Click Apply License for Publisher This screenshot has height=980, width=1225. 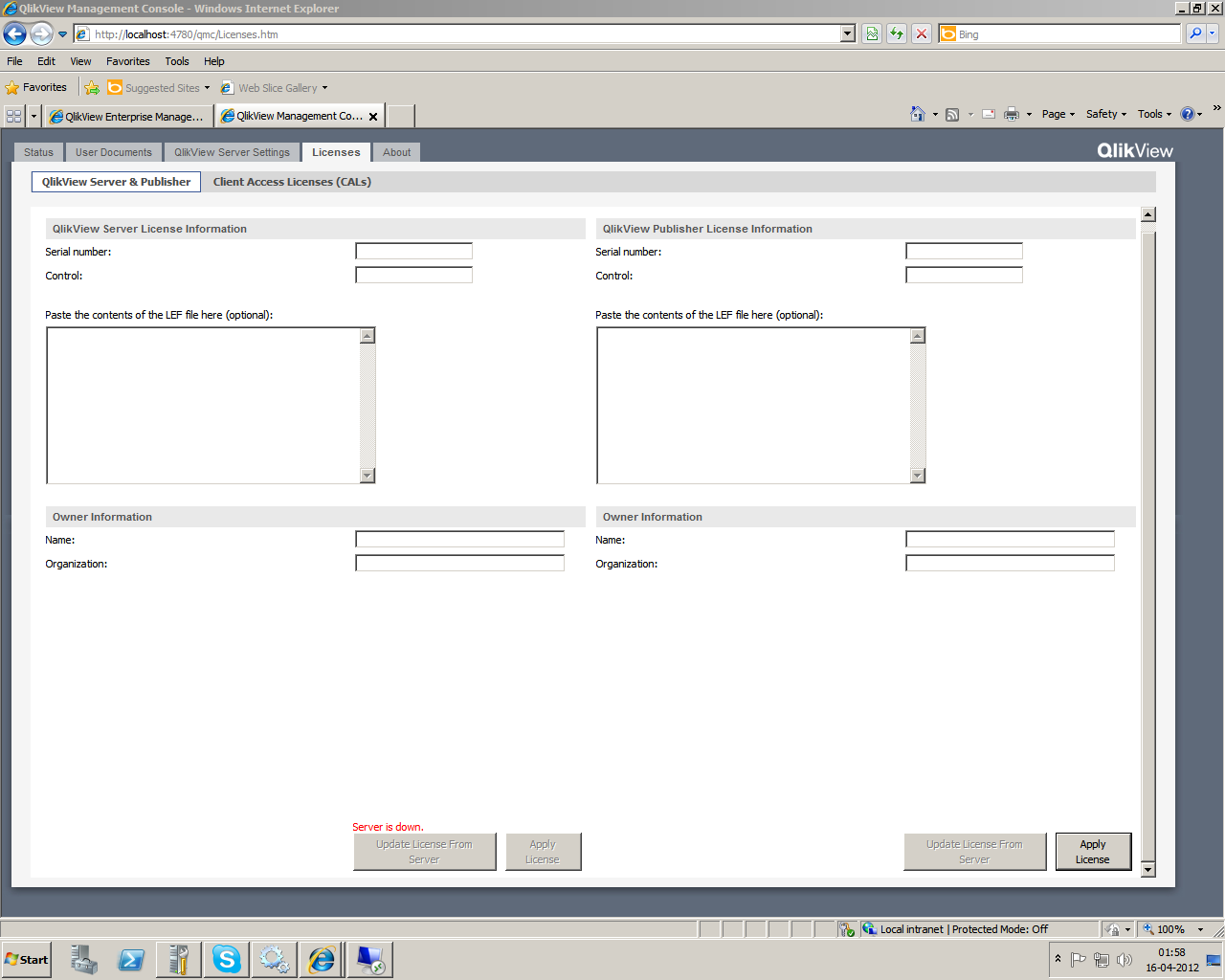(1093, 852)
